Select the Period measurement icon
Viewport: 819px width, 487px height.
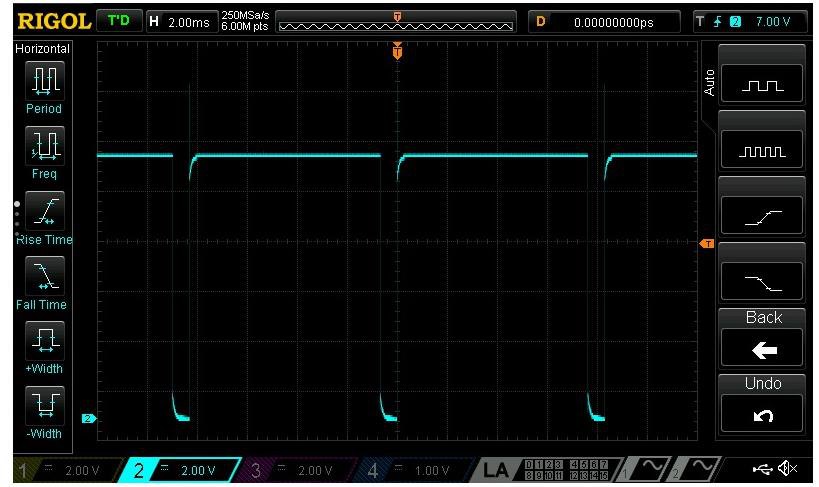(x=45, y=80)
